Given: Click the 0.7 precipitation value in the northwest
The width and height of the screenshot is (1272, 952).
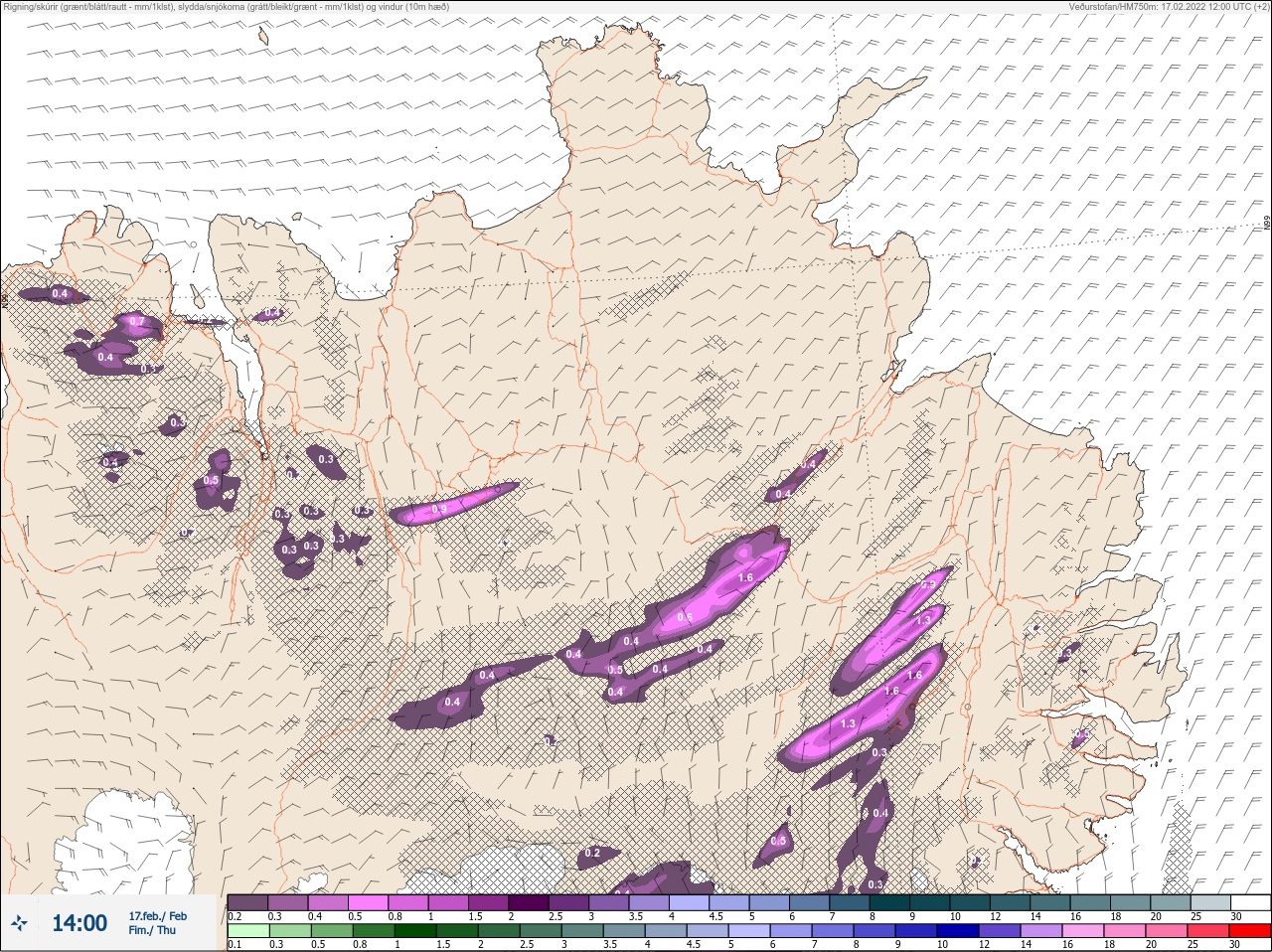Looking at the screenshot, I should click(x=137, y=322).
